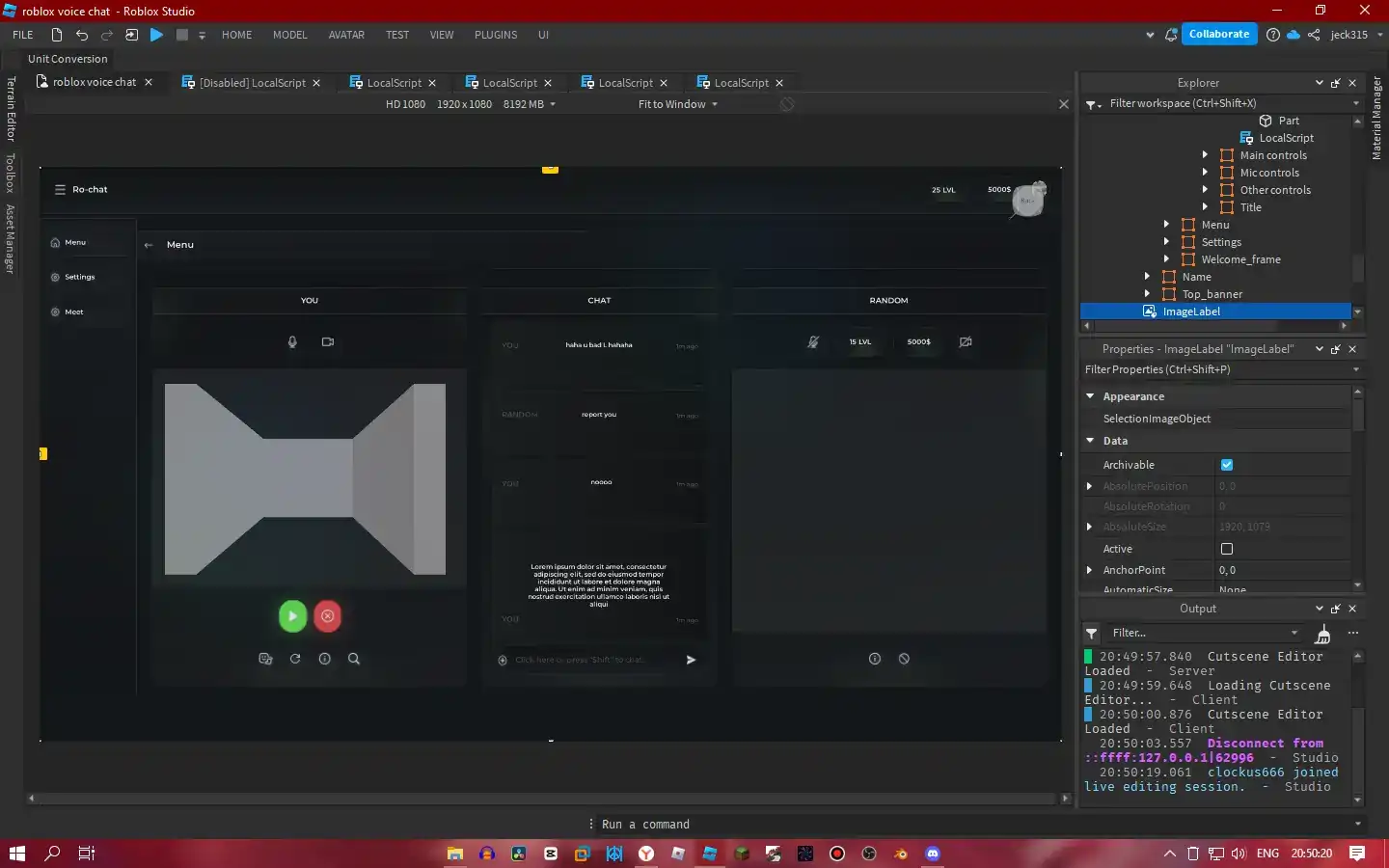Open the Help question mark icon
The width and height of the screenshot is (1389, 868).
point(1273,35)
